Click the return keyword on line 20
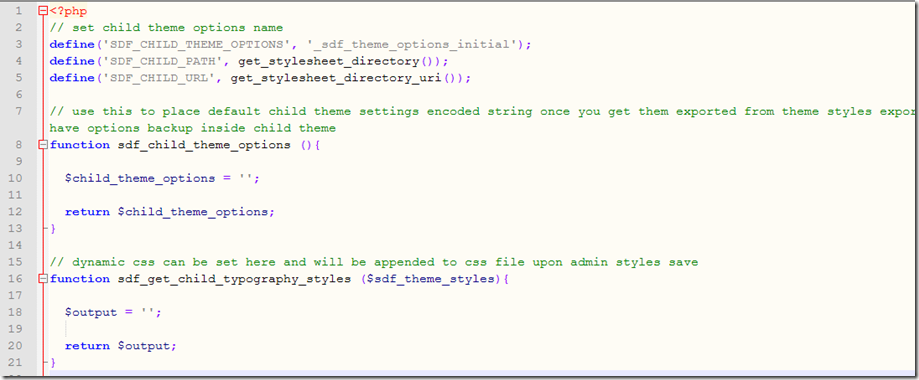The width and height of the screenshot is (919, 380). (87, 346)
